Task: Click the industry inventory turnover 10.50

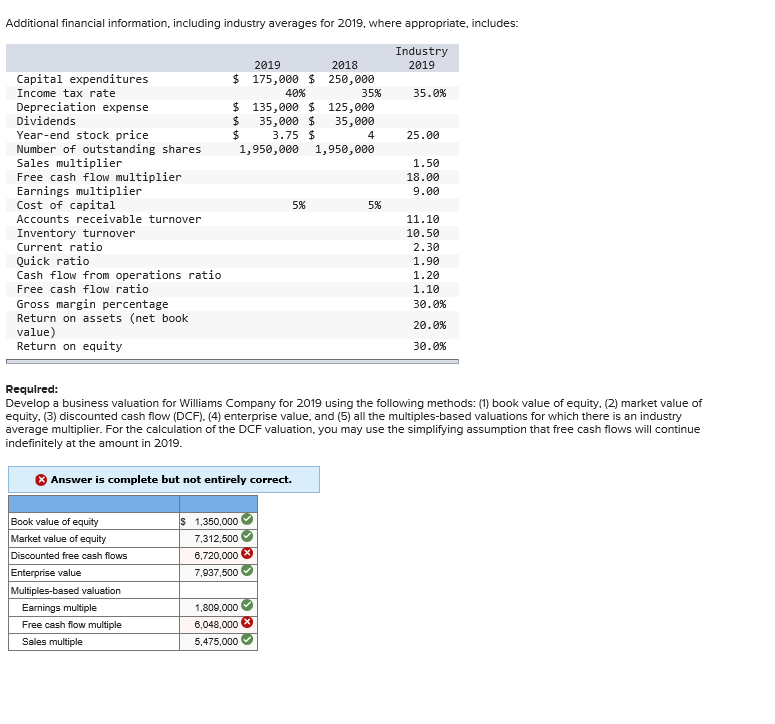Action: (x=423, y=233)
